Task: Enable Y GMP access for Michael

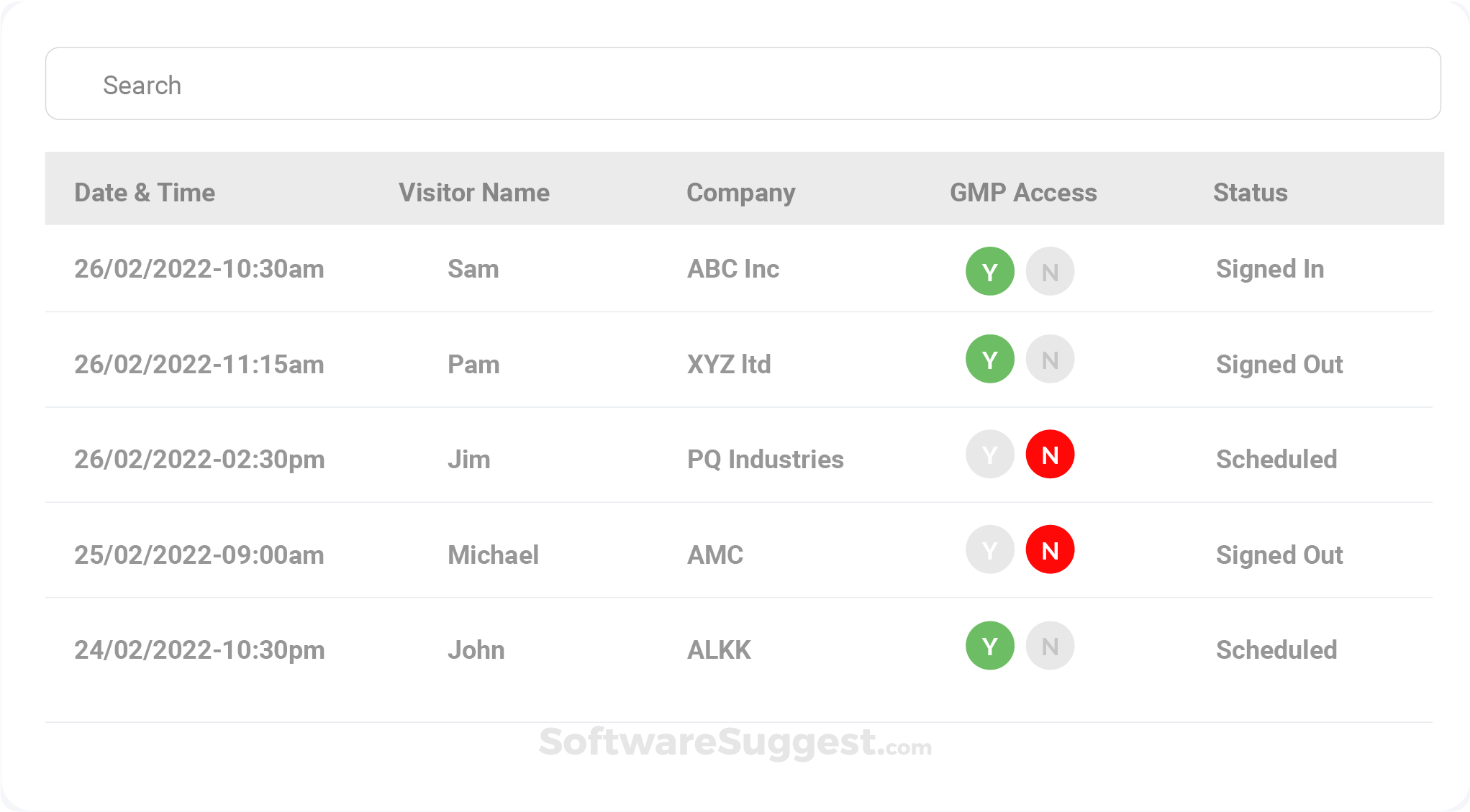Action: 989,549
